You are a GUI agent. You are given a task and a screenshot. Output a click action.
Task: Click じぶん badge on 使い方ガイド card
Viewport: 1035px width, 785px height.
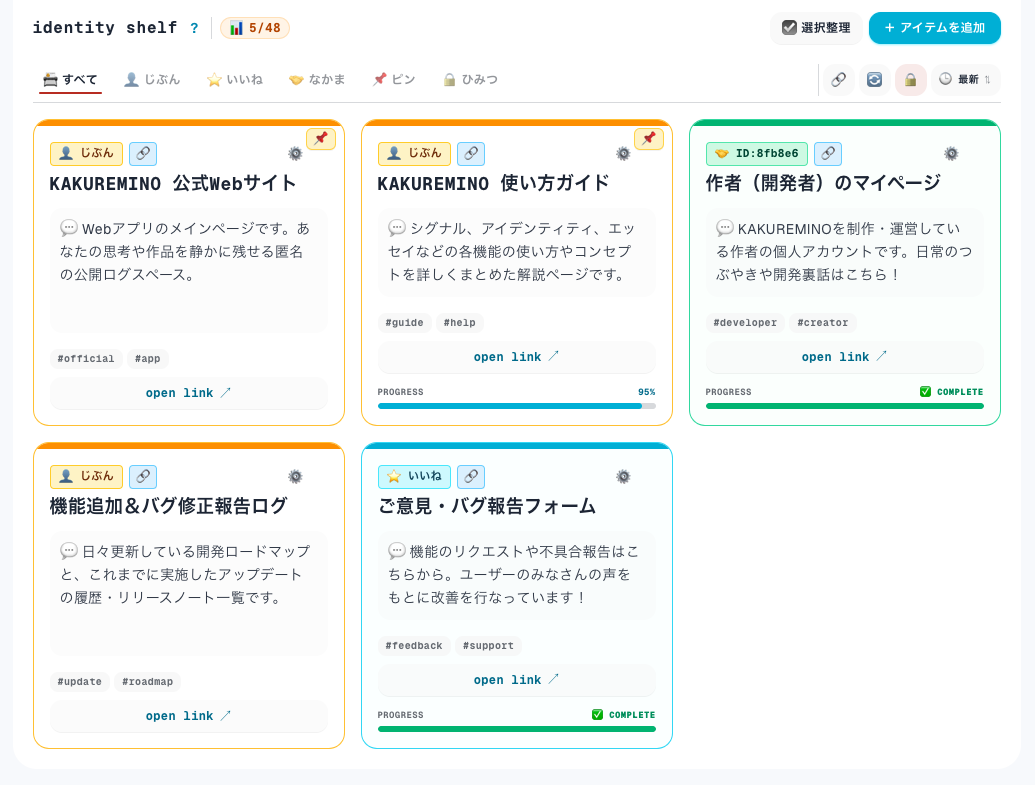[415, 154]
